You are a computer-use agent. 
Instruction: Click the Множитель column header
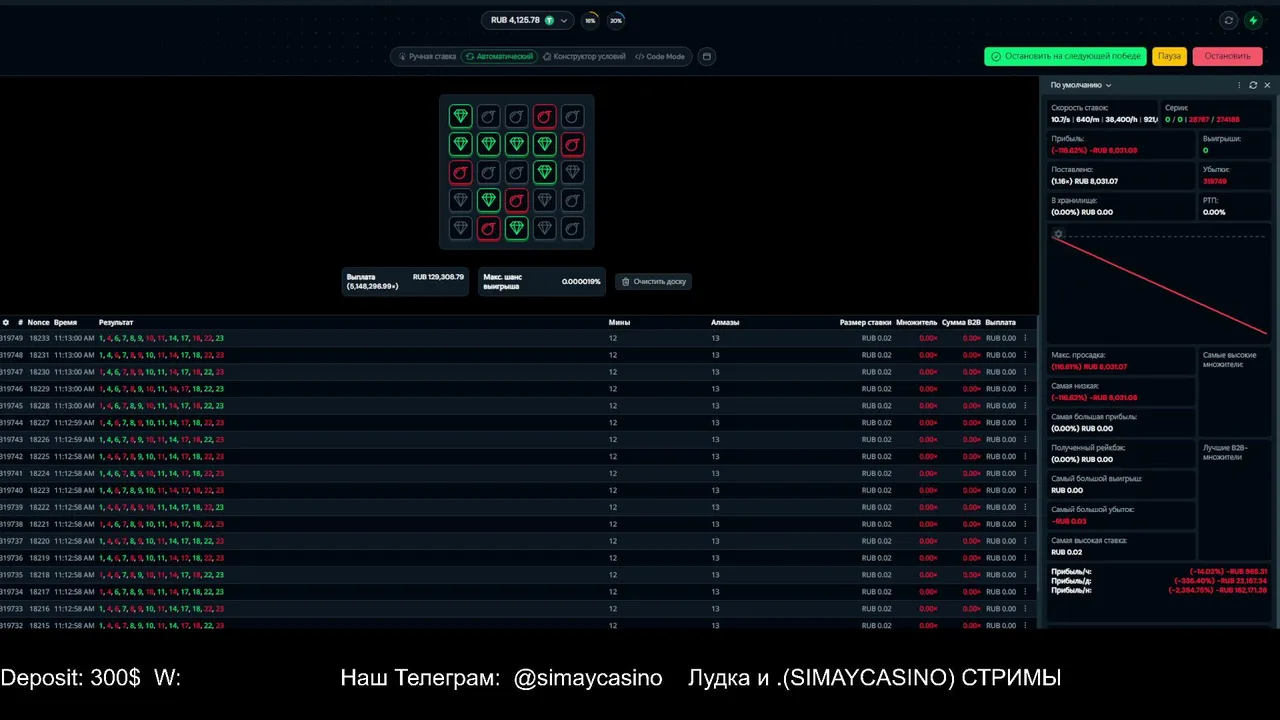pos(917,322)
